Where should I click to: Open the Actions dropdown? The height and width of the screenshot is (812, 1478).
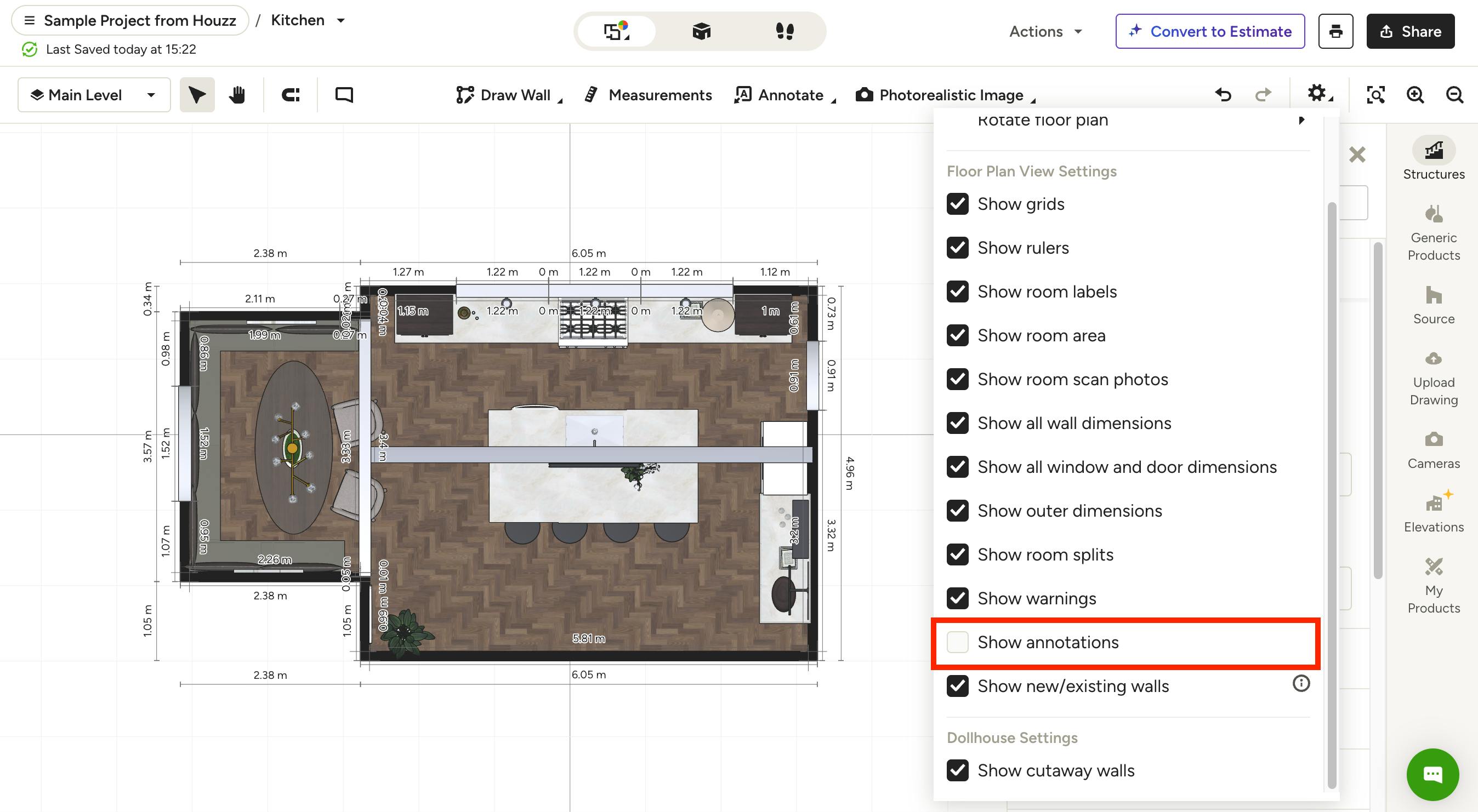[x=1045, y=31]
